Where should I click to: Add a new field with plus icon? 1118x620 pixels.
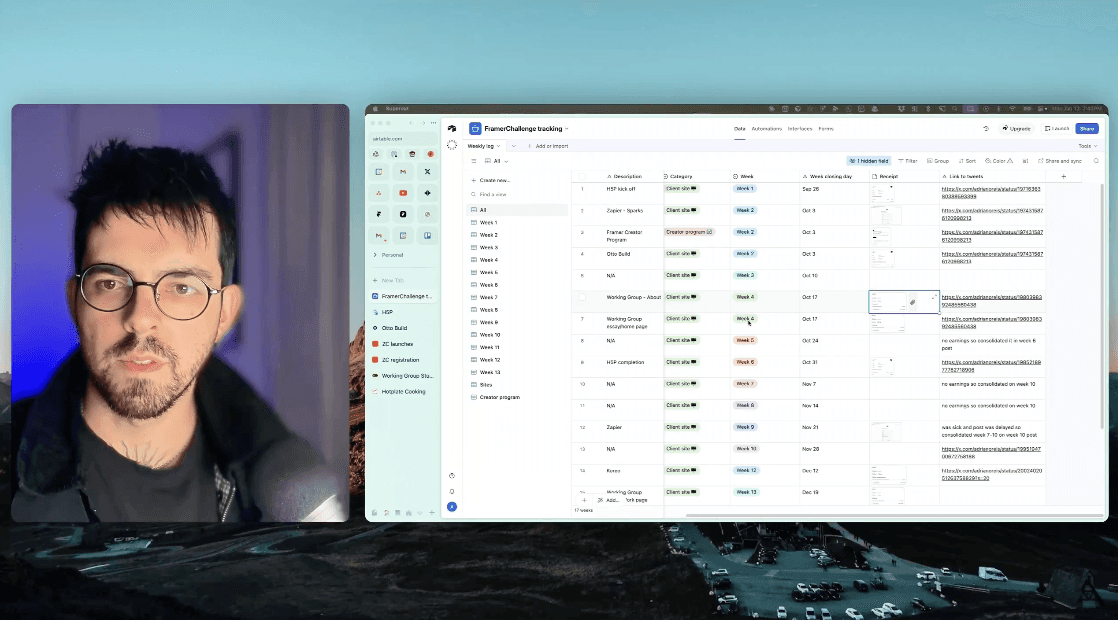[1064, 177]
